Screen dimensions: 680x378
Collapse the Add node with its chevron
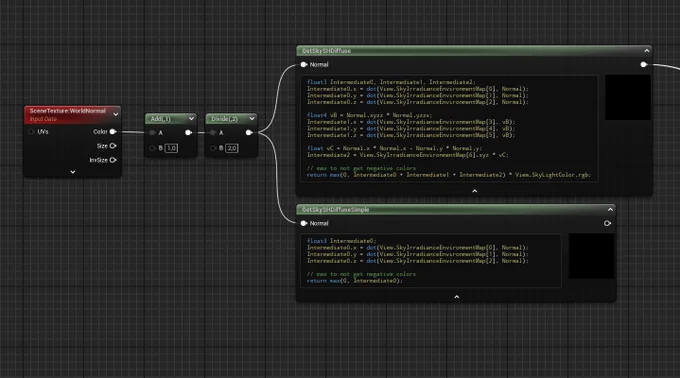[191, 118]
